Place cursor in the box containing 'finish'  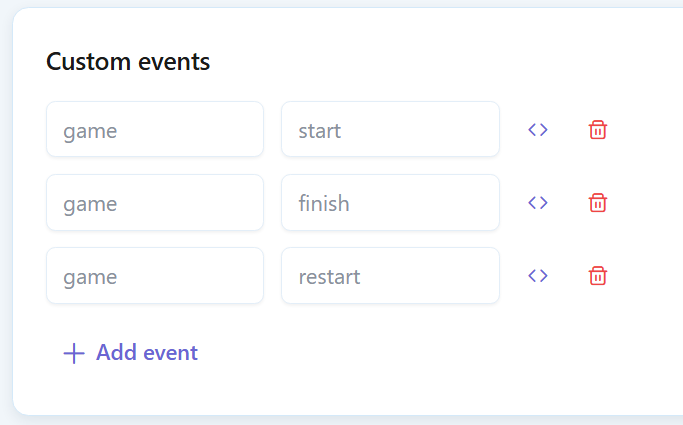click(390, 202)
